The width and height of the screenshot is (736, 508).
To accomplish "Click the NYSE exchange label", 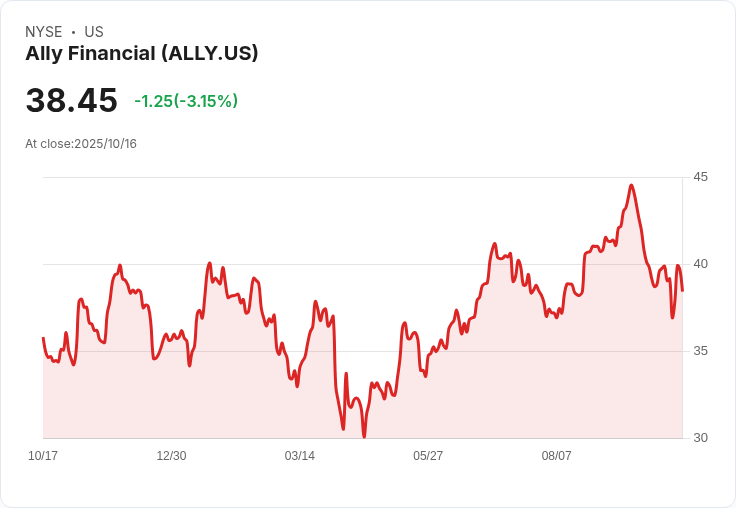I will tap(44, 32).
